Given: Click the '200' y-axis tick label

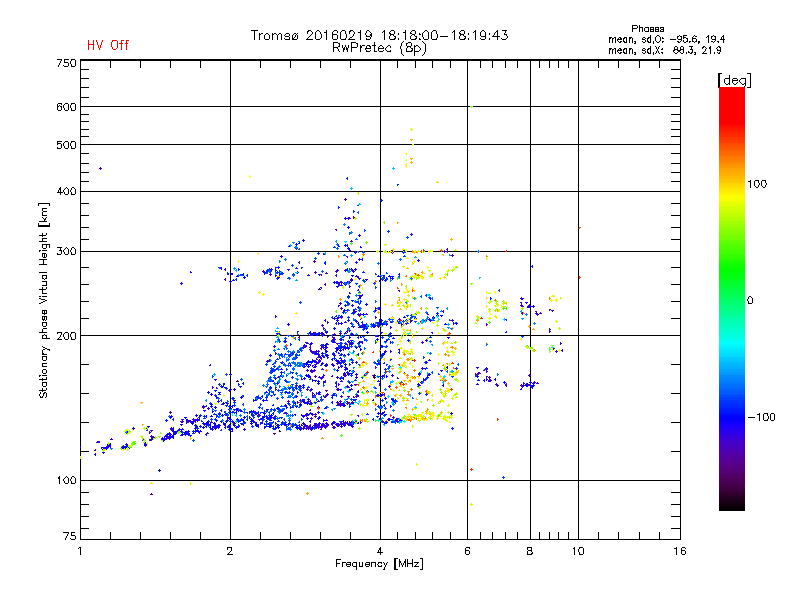Looking at the screenshot, I should tap(66, 336).
